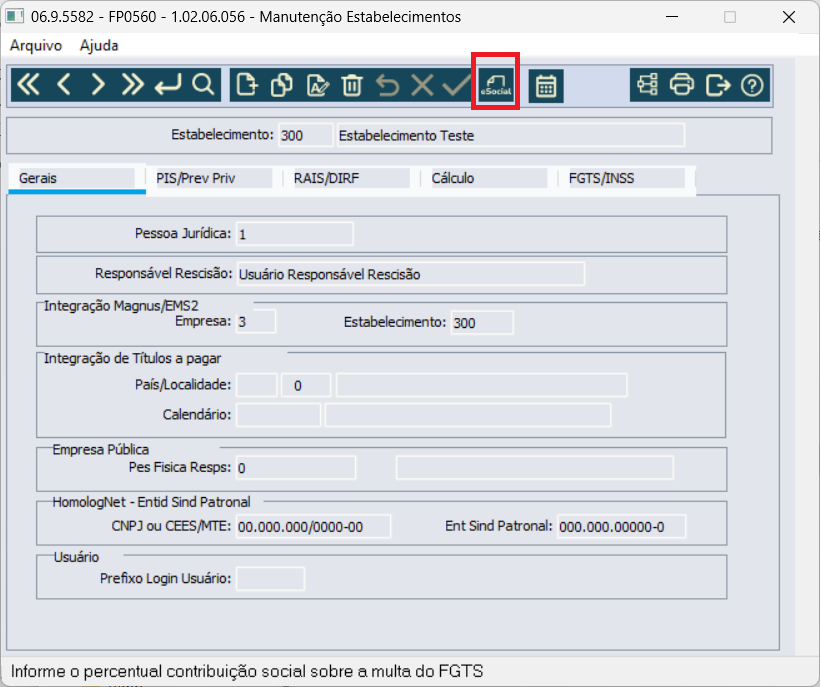Open the hierarchy structure icon
Screen dimensions: 821x687
647,84
